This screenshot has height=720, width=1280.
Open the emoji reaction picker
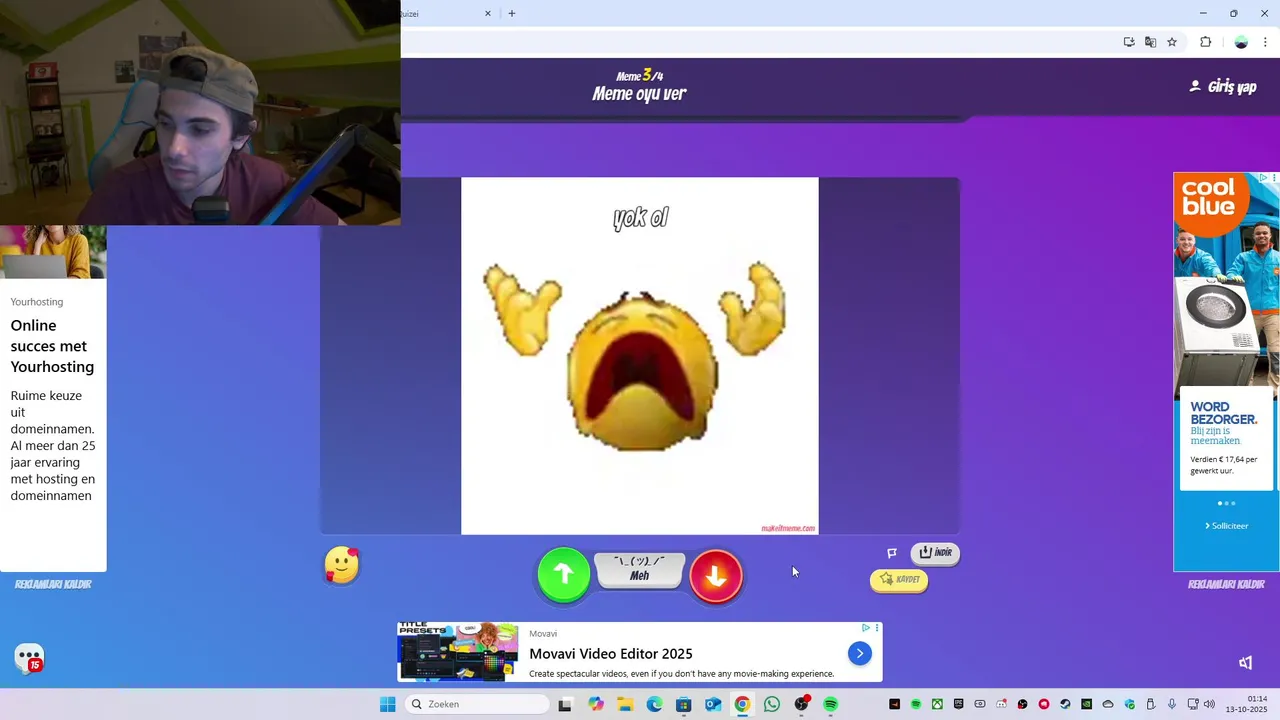(342, 566)
